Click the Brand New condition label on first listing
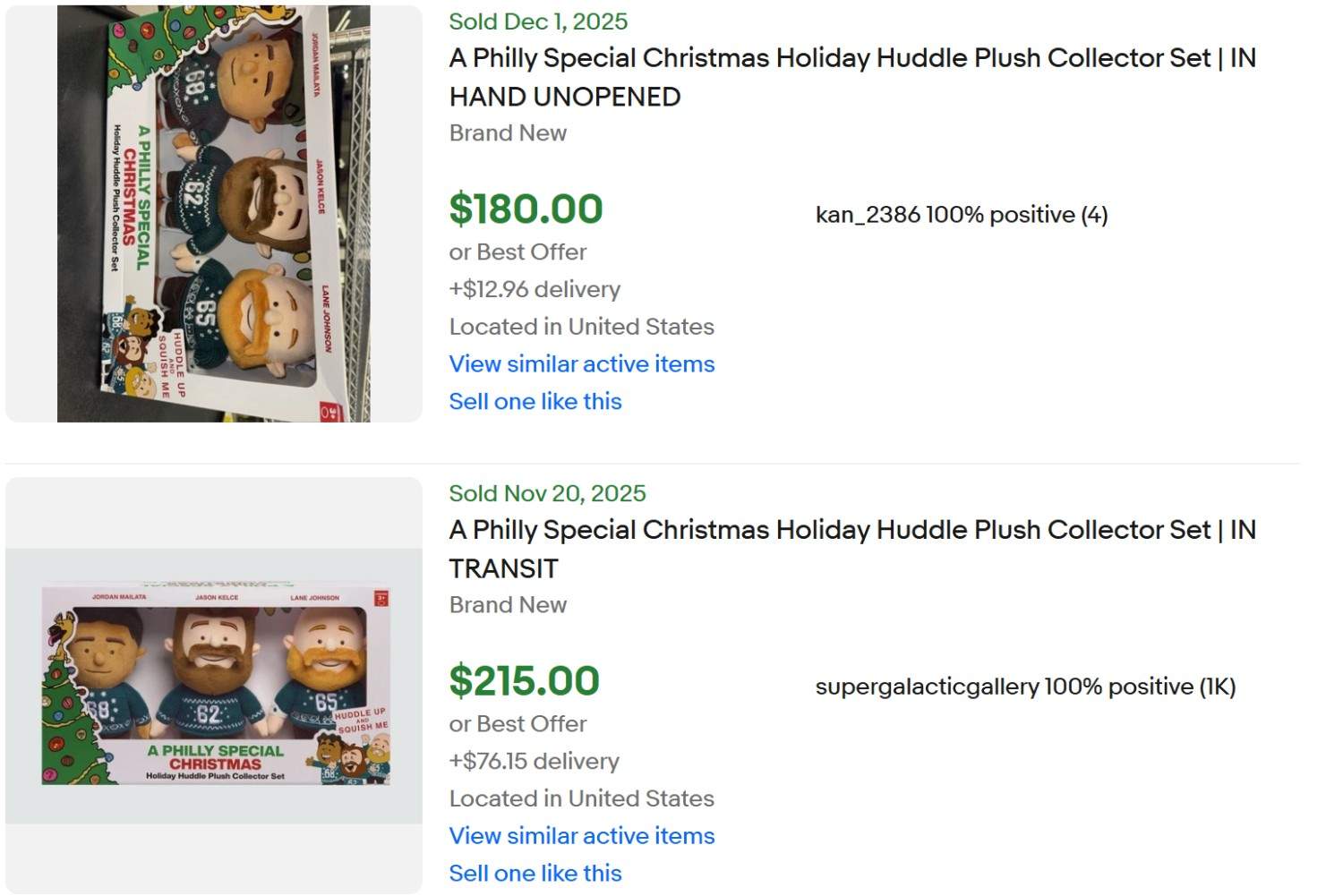 click(507, 133)
